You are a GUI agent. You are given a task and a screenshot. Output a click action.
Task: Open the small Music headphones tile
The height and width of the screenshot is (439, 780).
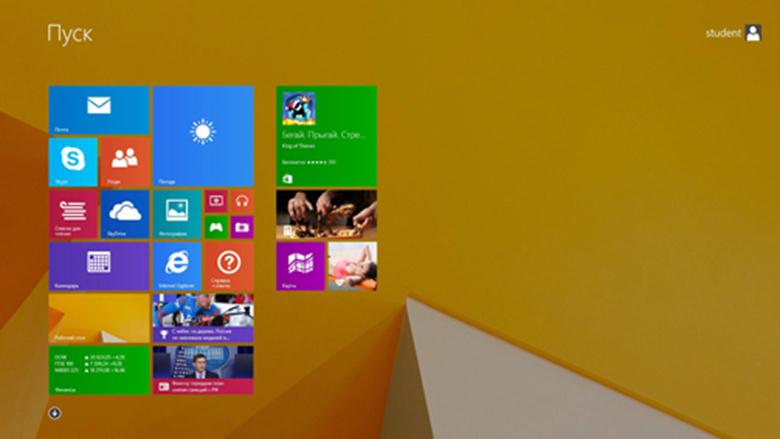tap(242, 201)
